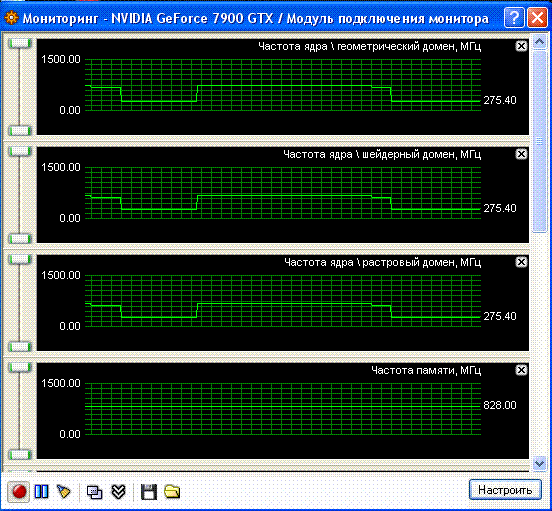Screen dimensions: 552x511
Task: Clear history using the broom icon
Action: [x=64, y=492]
